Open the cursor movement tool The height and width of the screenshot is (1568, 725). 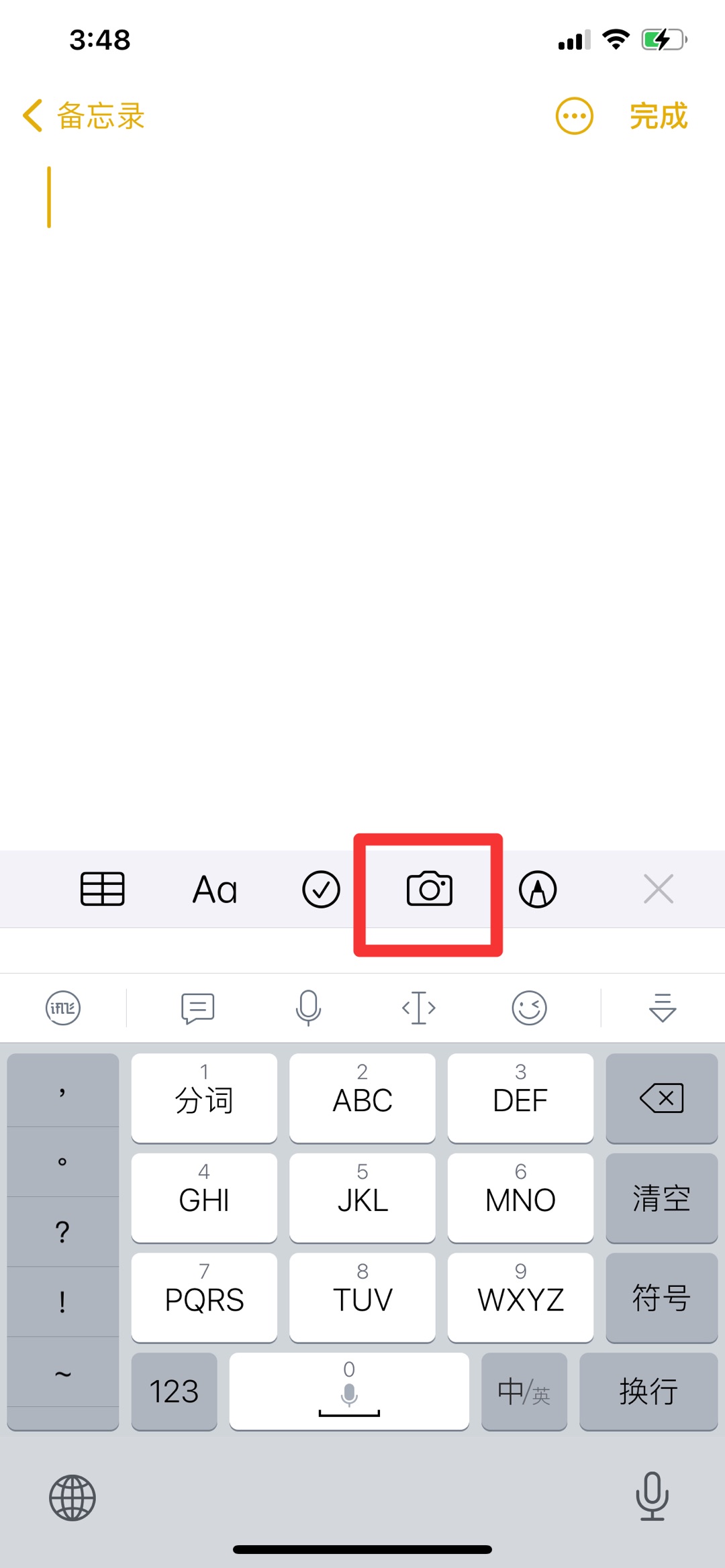[419, 1008]
